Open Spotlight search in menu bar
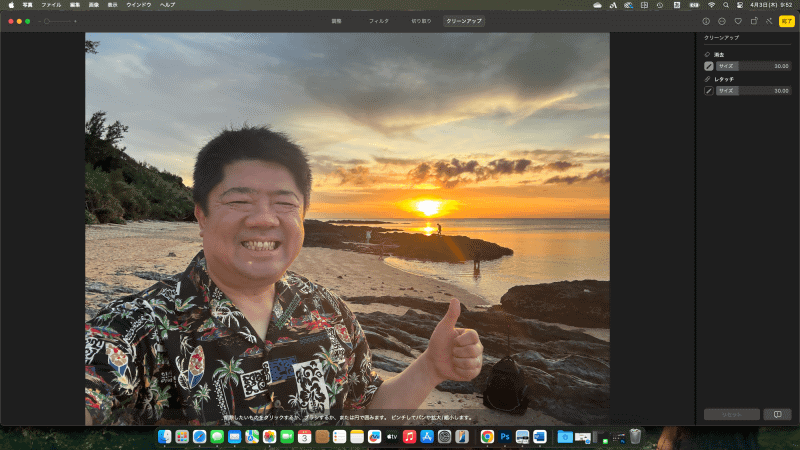This screenshot has height=450, width=800. 726,5
